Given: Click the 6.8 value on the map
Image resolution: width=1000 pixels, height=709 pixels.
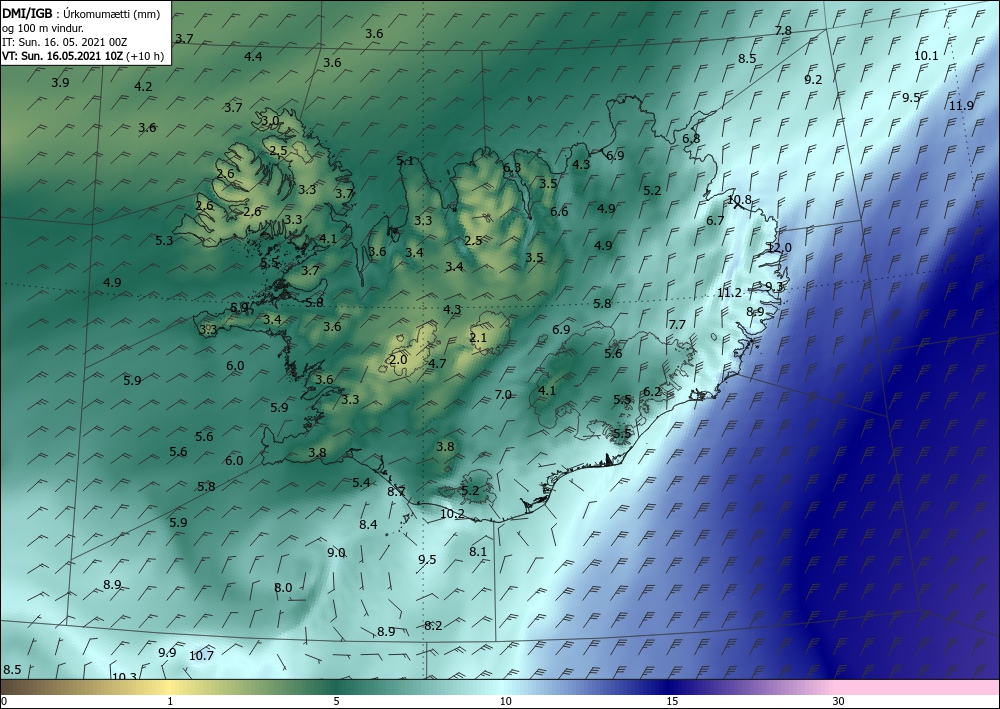Looking at the screenshot, I should [691, 138].
